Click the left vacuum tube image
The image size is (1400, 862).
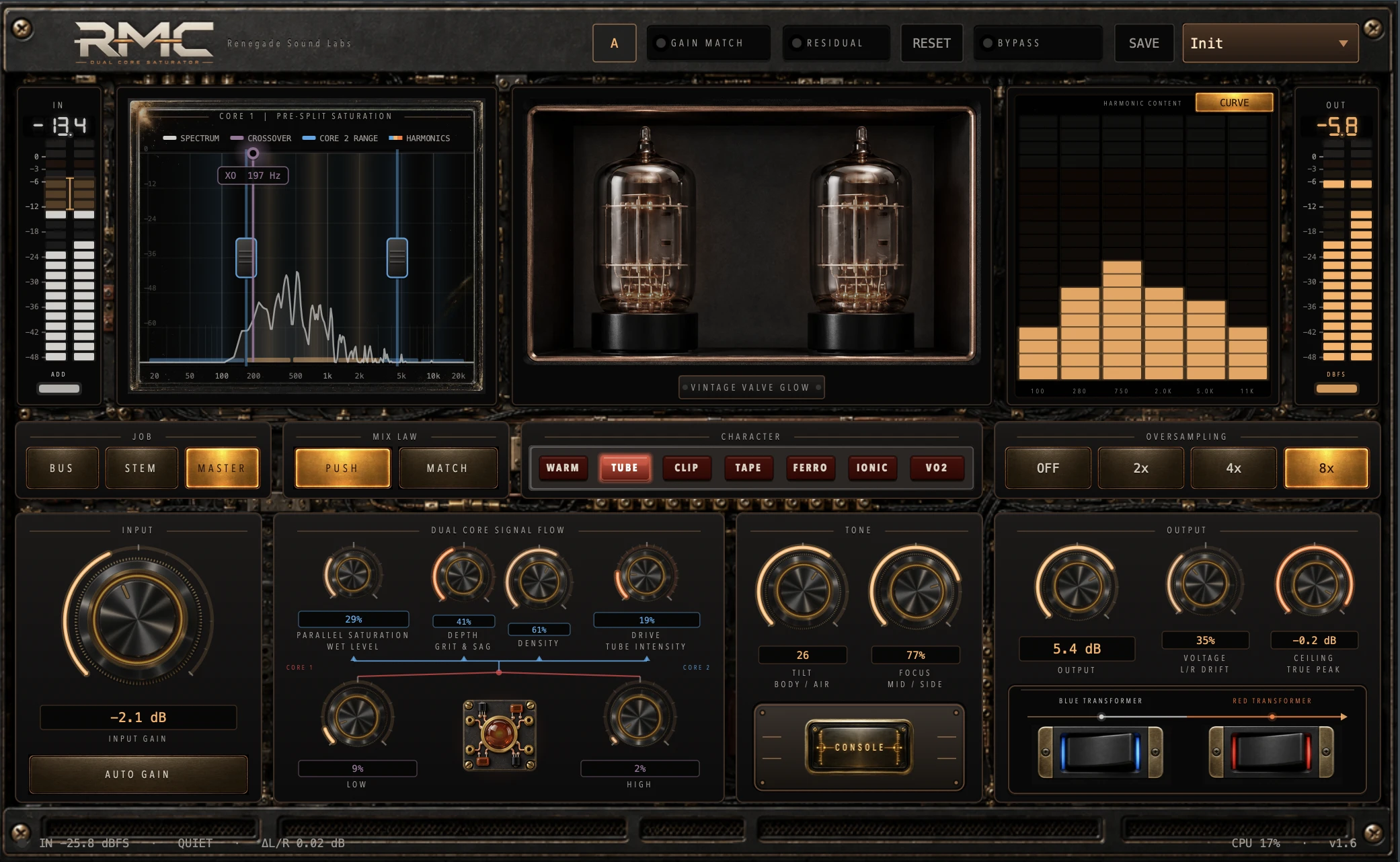pos(644,239)
